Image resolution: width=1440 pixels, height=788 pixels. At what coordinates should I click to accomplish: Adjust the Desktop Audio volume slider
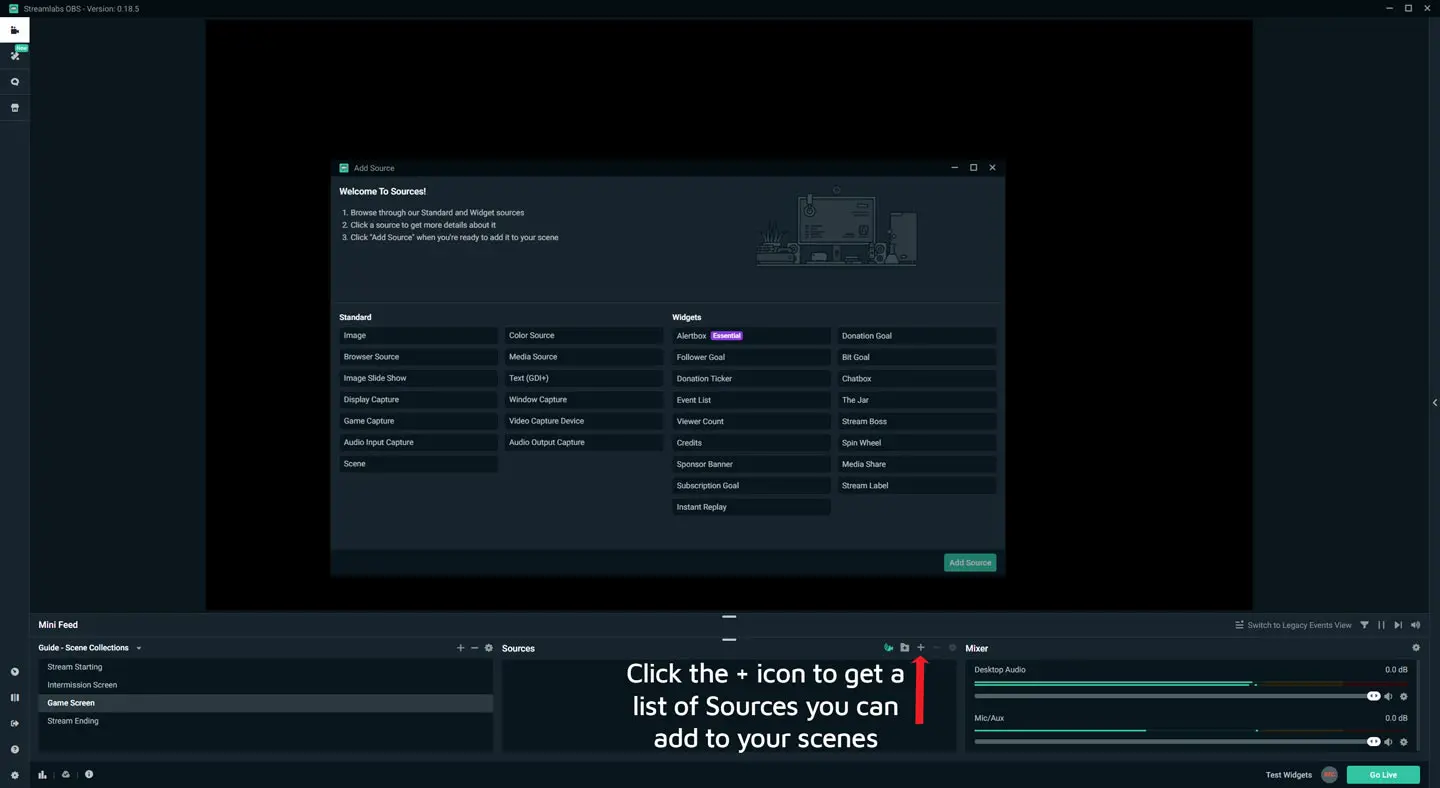click(x=1177, y=696)
